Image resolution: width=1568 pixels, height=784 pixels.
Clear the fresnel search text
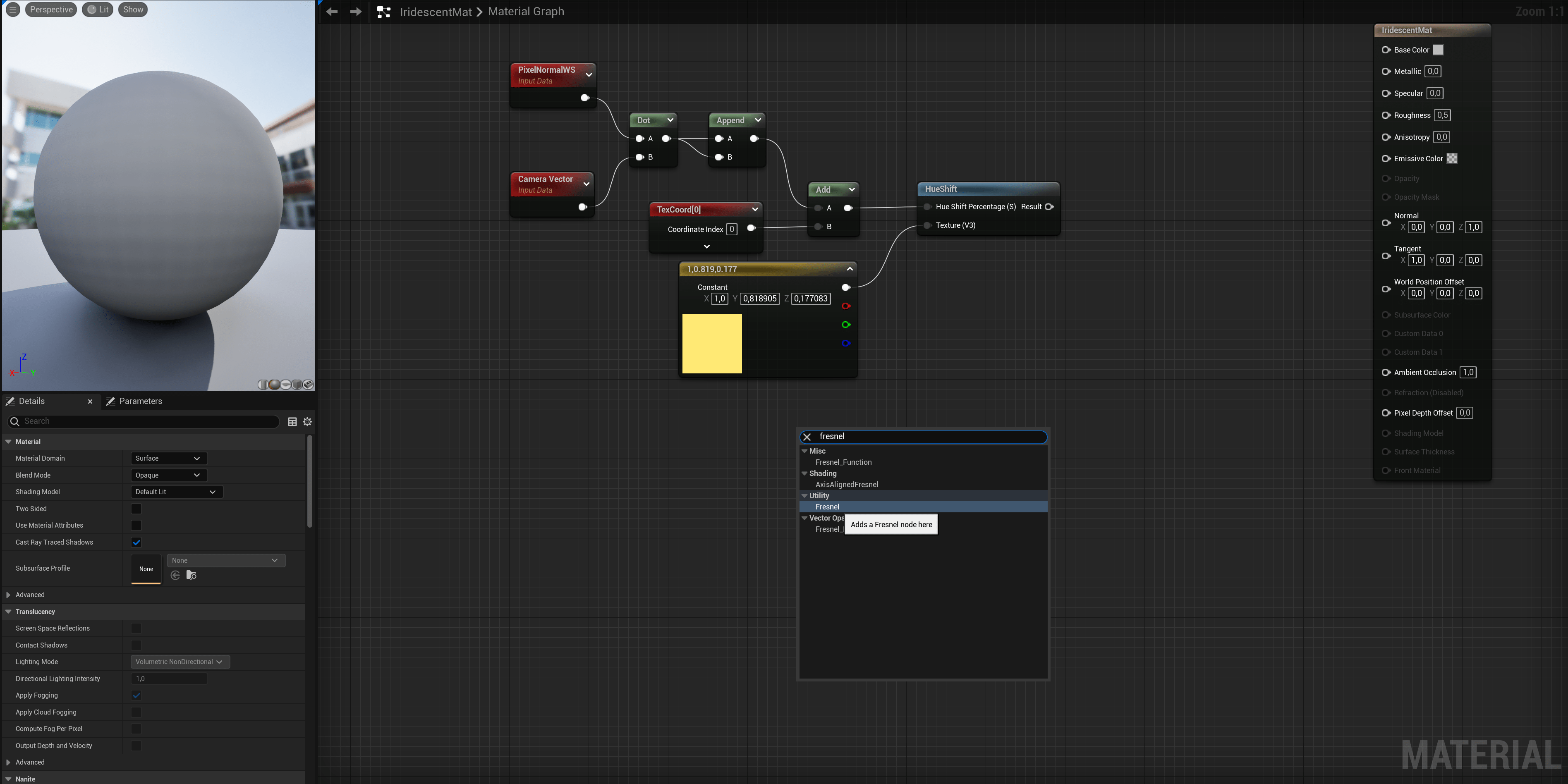click(x=807, y=436)
